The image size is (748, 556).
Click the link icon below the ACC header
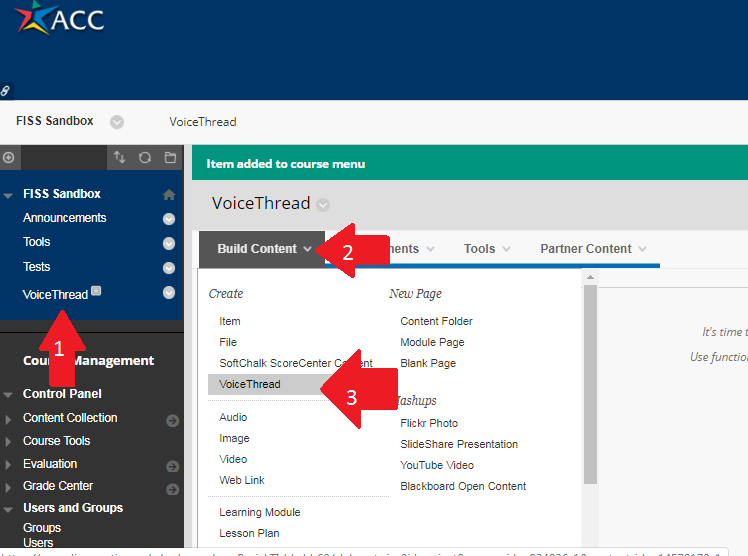tap(5, 91)
